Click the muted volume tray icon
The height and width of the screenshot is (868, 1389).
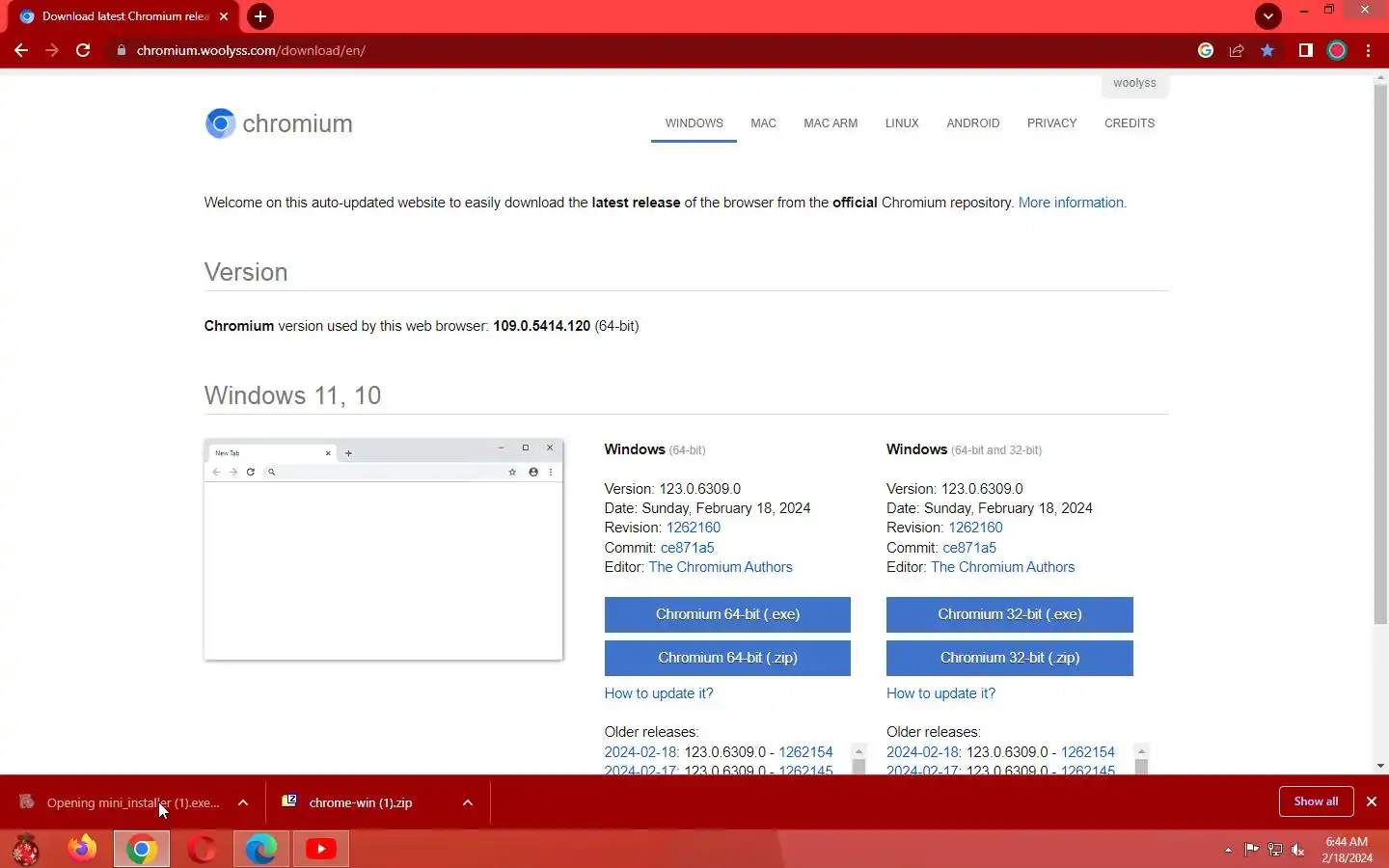coord(1298,850)
